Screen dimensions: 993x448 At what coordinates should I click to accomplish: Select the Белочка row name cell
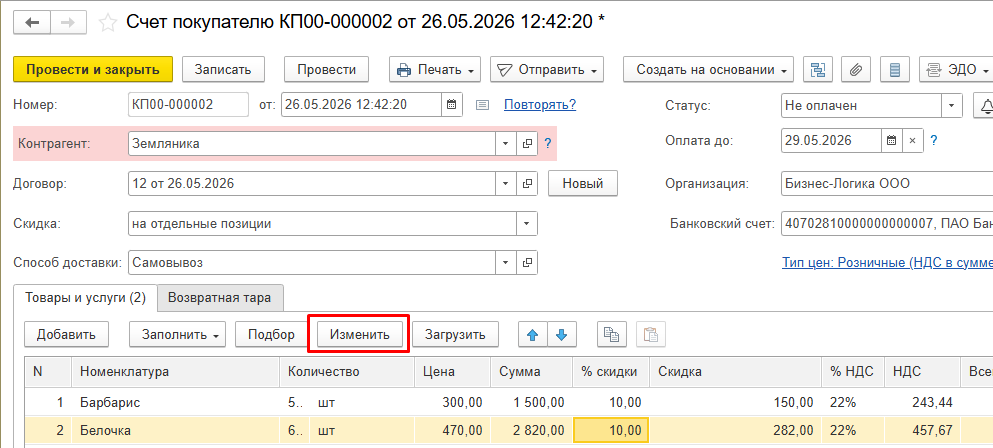176,431
